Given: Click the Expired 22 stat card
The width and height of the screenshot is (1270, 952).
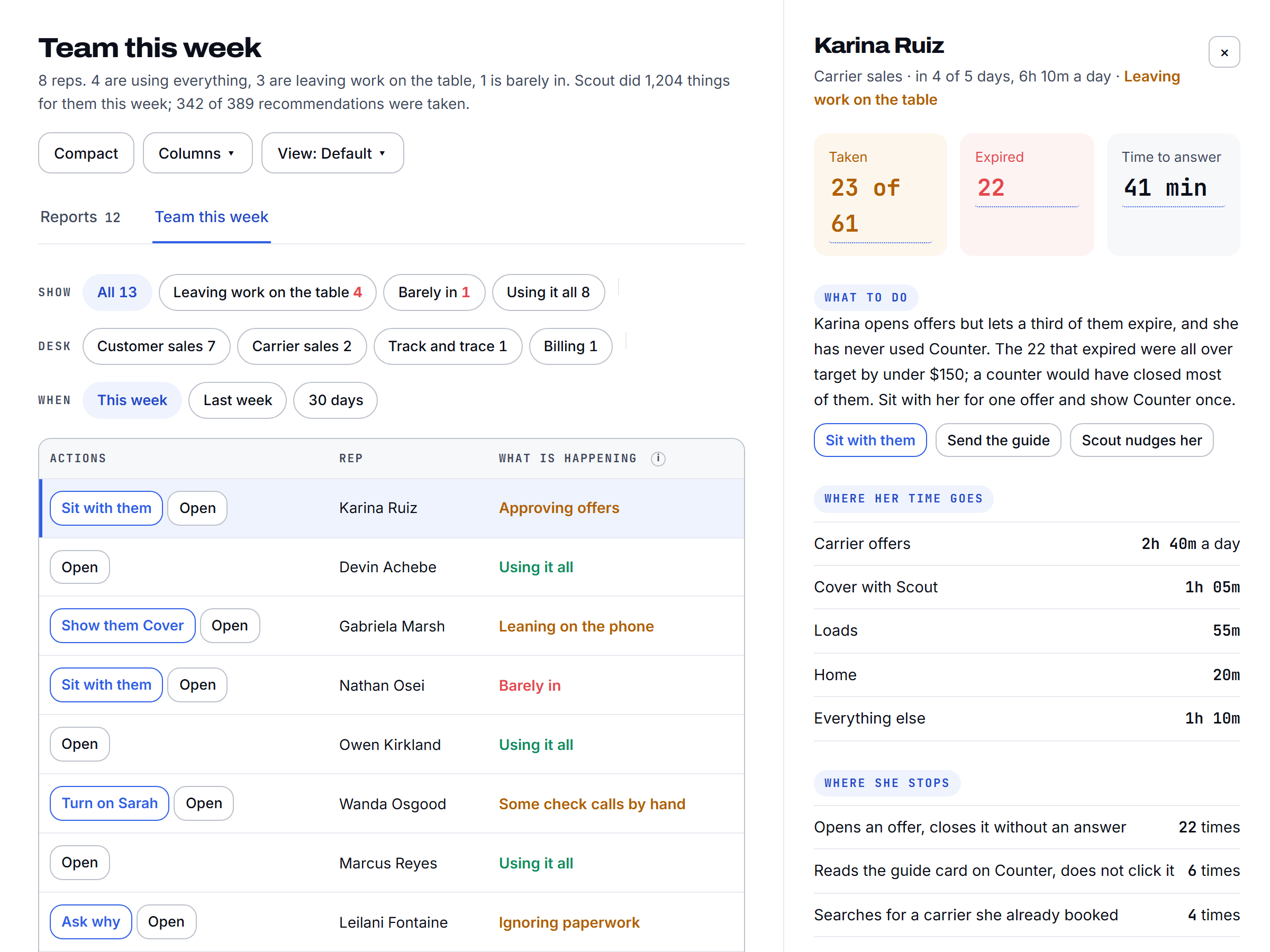Looking at the screenshot, I should click(1027, 194).
